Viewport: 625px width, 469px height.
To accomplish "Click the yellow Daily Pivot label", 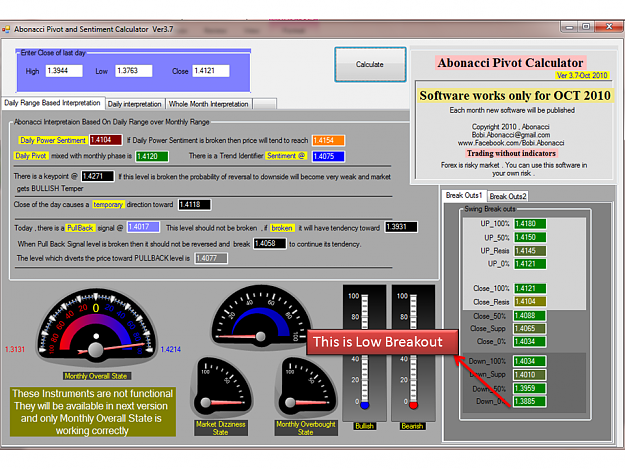I will coord(31,156).
